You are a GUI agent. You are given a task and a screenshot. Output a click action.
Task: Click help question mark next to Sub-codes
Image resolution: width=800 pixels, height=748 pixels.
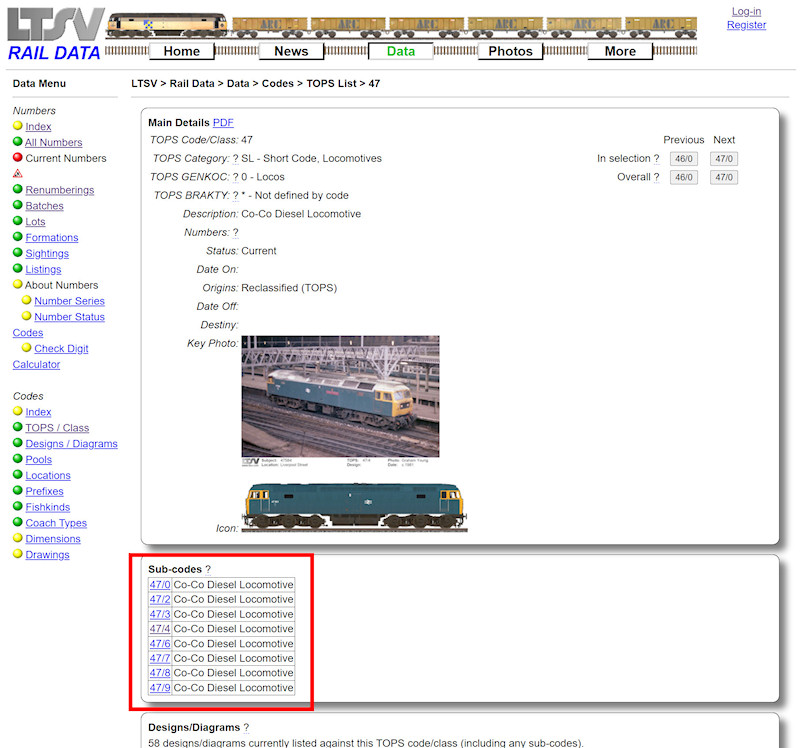coord(208,569)
